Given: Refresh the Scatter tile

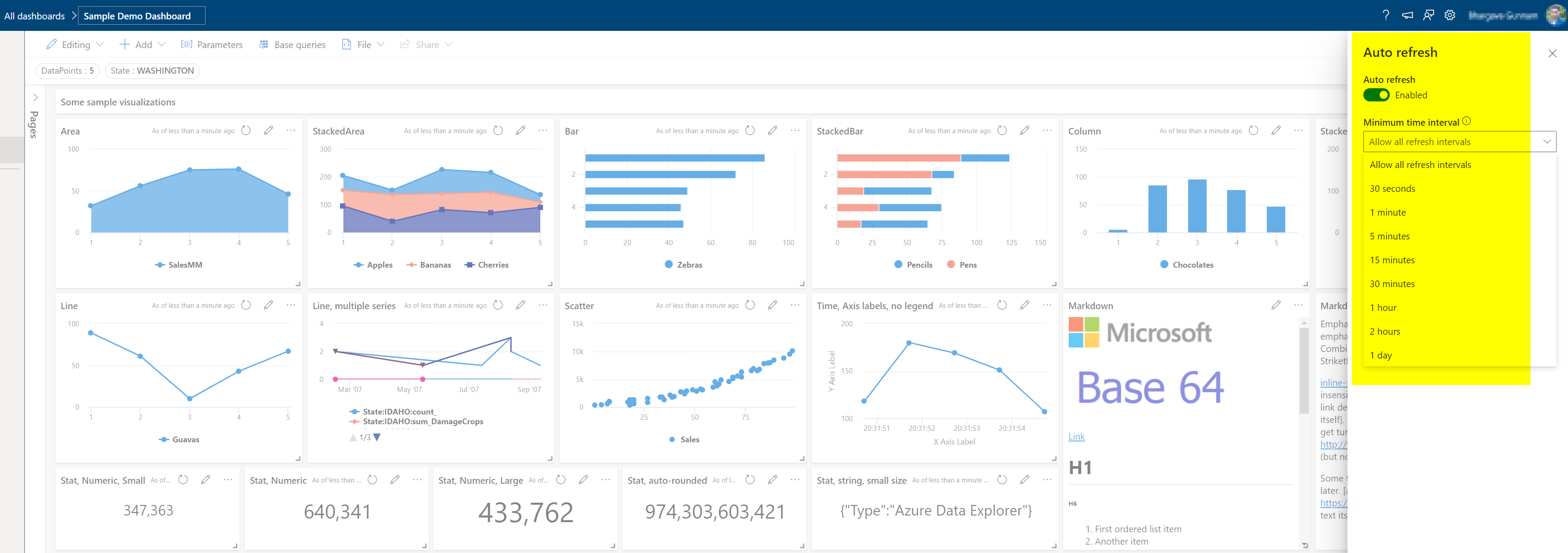Looking at the screenshot, I should click(x=750, y=306).
